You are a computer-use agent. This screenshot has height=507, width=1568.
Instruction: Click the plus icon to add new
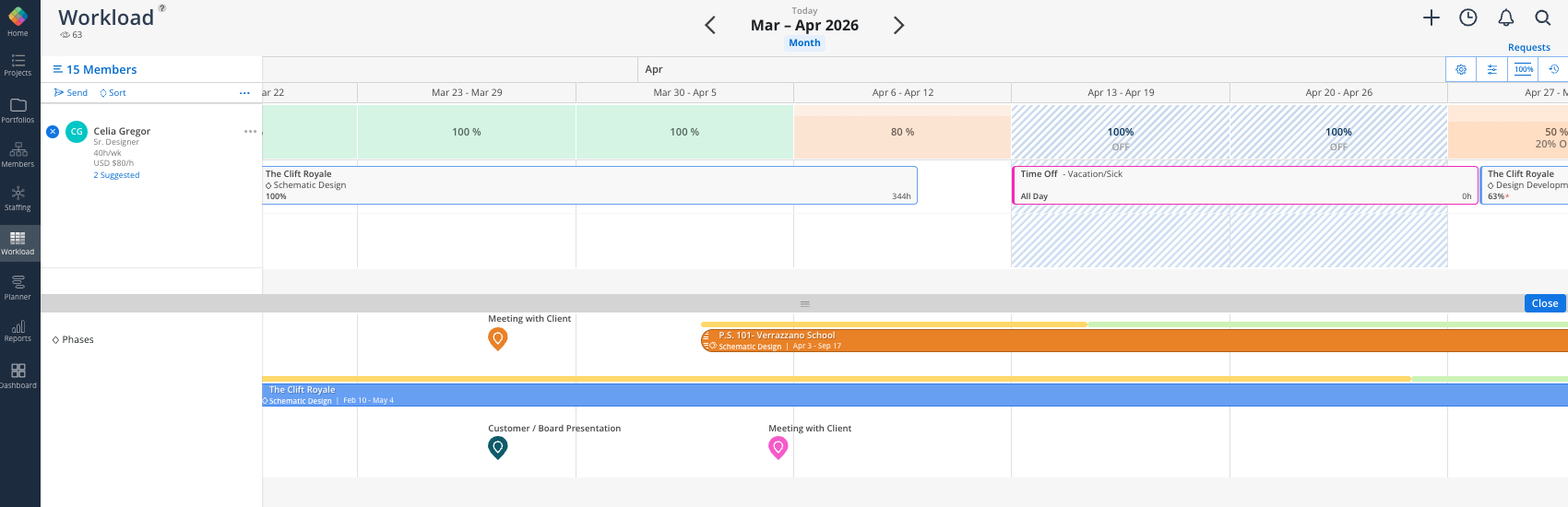(1431, 18)
